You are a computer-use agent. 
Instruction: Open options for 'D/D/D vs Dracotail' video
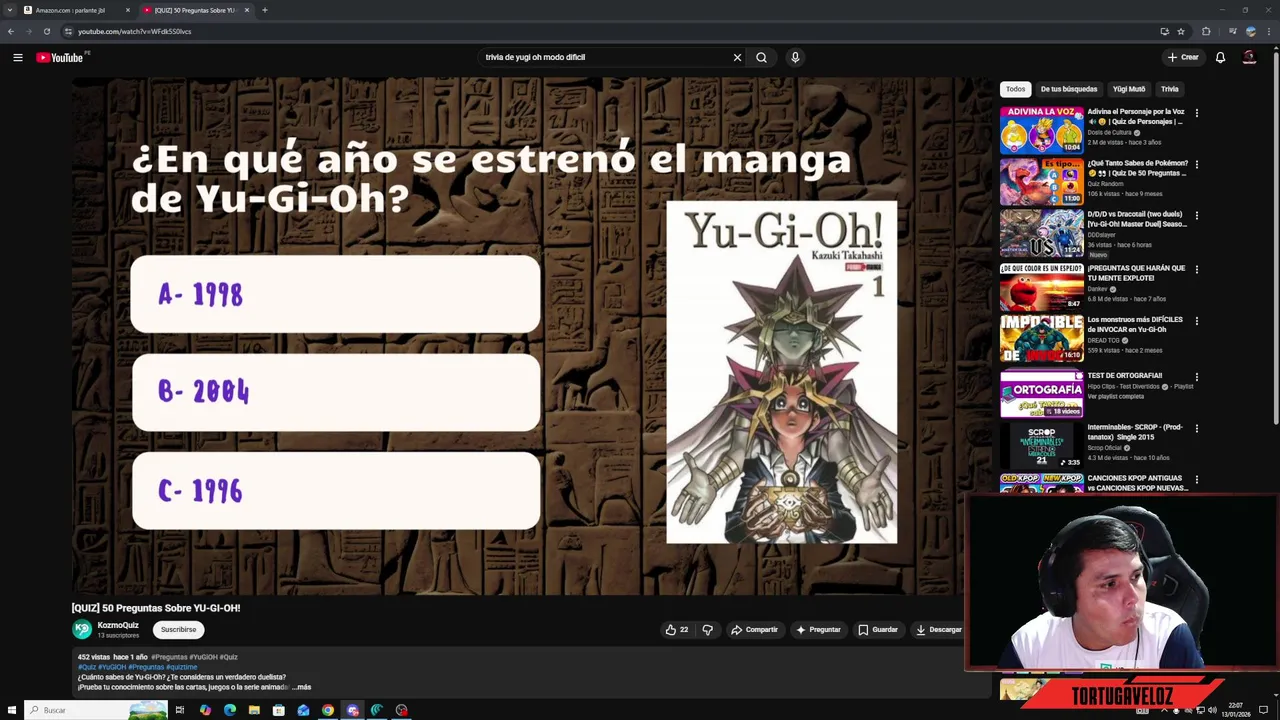tap(1196, 215)
